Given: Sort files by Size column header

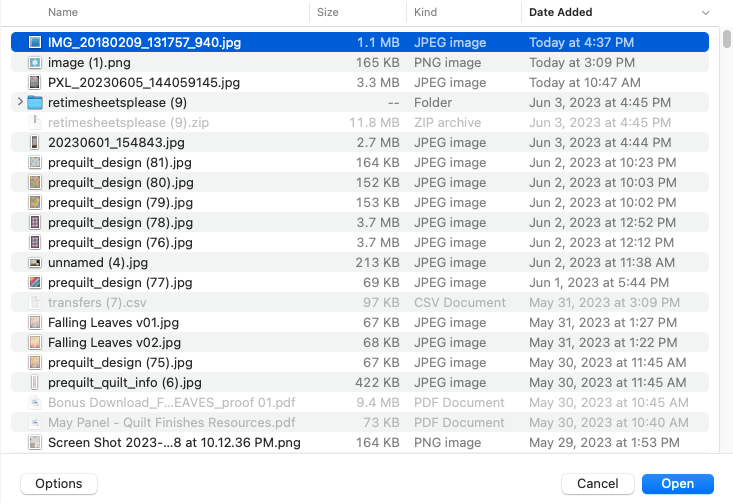Looking at the screenshot, I should (x=328, y=12).
